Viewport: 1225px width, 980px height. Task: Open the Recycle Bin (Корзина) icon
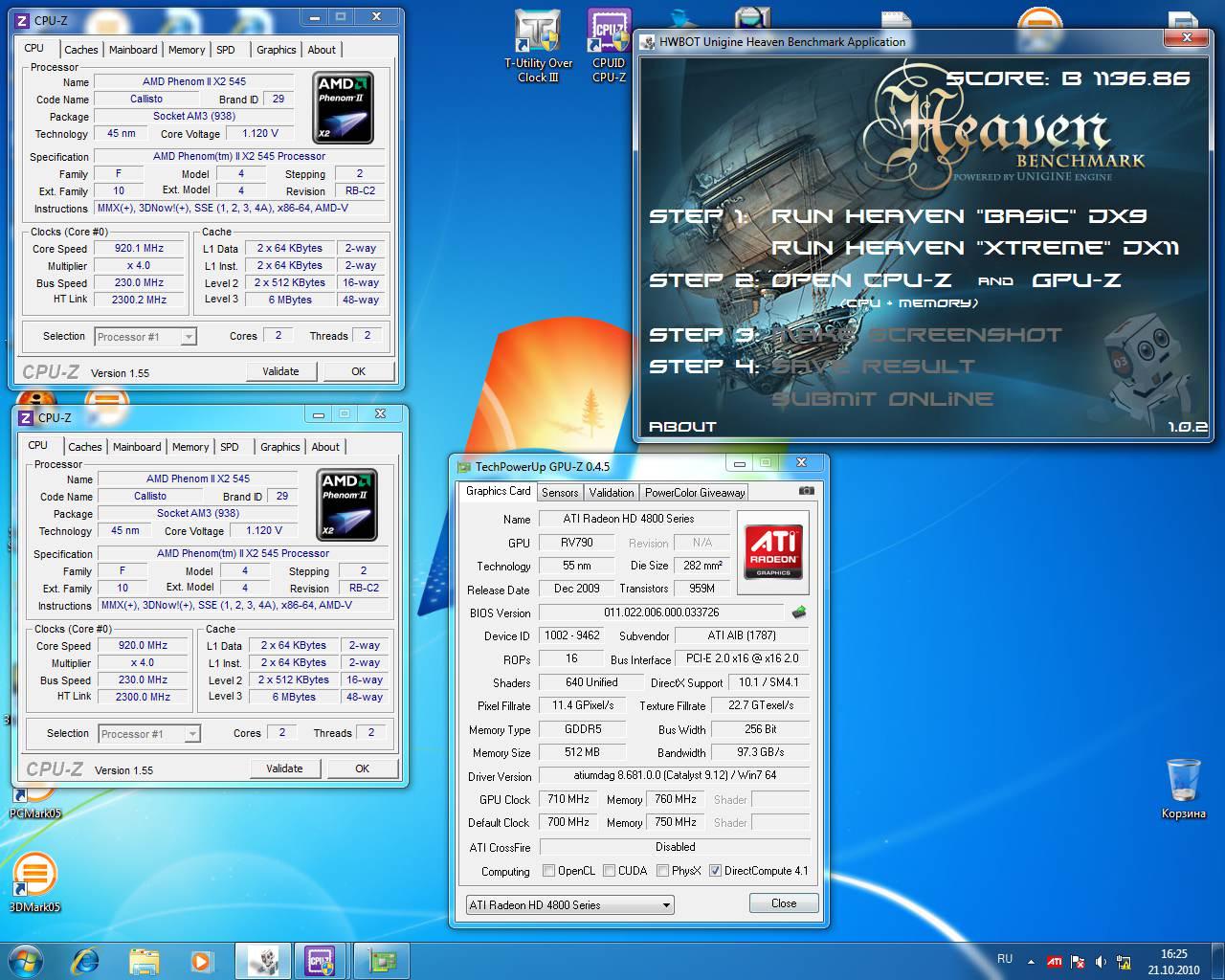point(1184,789)
